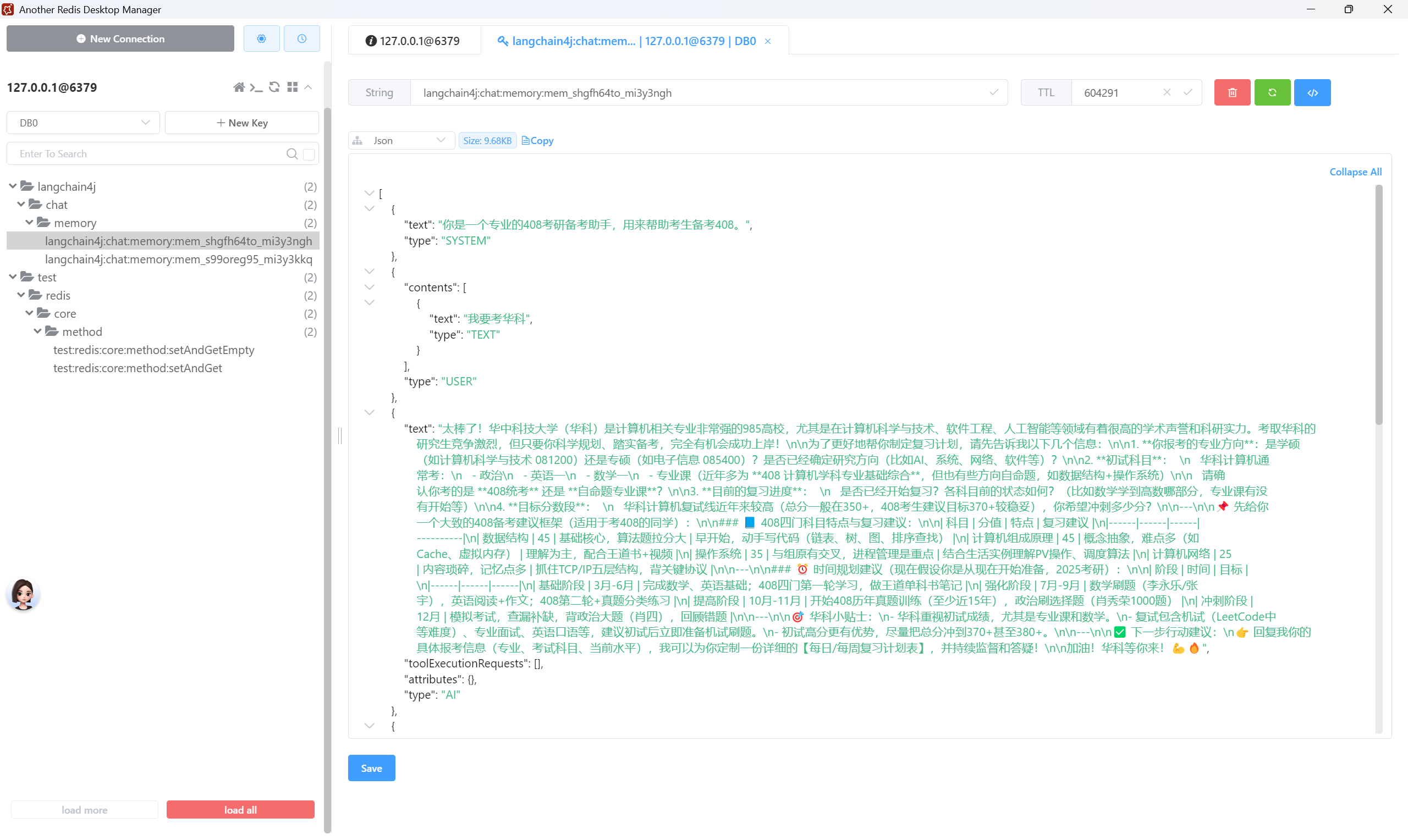This screenshot has height=840, width=1408.
Task: Delete the key with the red trash button
Action: [1232, 92]
